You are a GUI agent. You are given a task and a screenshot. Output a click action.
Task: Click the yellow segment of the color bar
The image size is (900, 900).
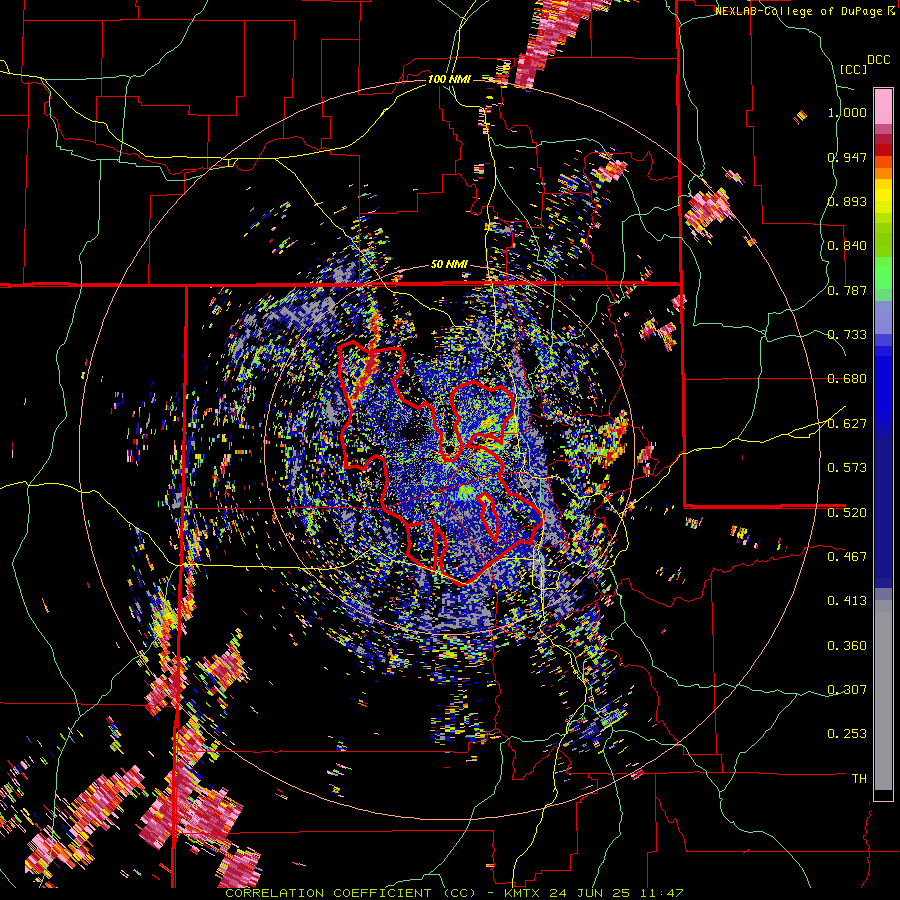tap(883, 197)
